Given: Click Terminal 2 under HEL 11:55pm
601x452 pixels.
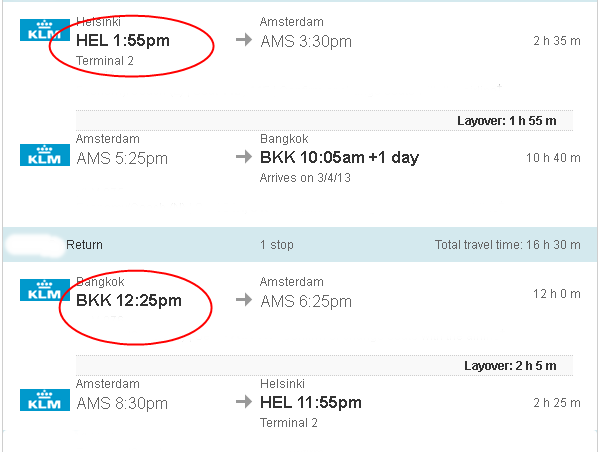Looking at the screenshot, I should [x=289, y=423].
